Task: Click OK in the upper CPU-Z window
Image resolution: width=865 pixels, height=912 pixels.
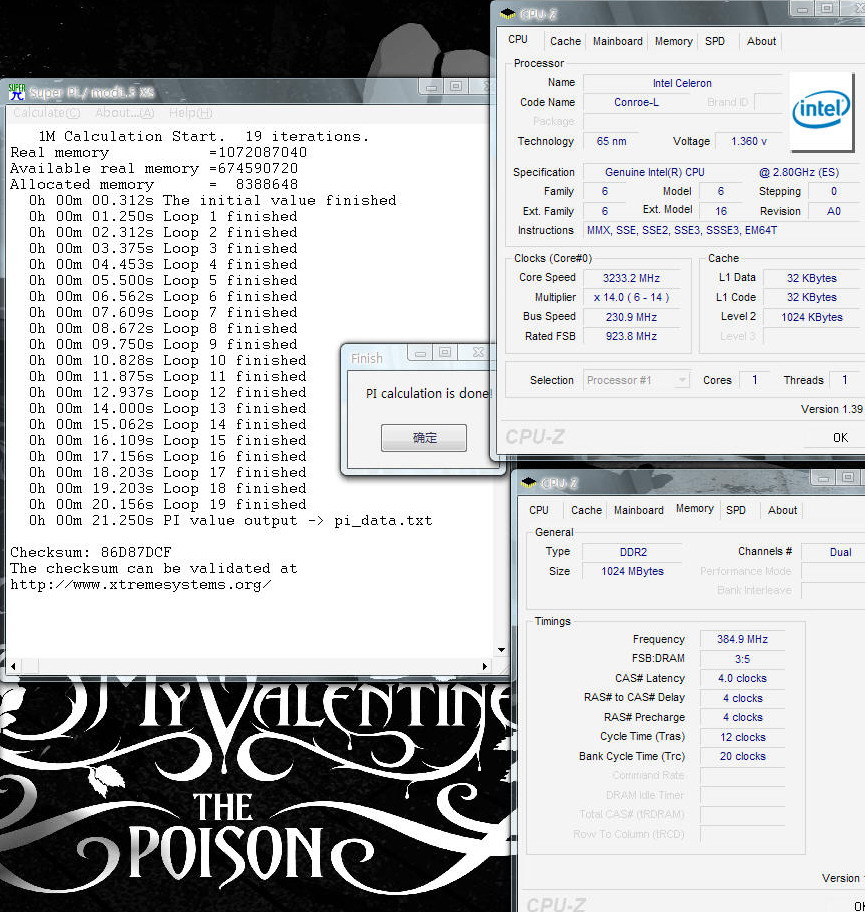Action: click(840, 437)
